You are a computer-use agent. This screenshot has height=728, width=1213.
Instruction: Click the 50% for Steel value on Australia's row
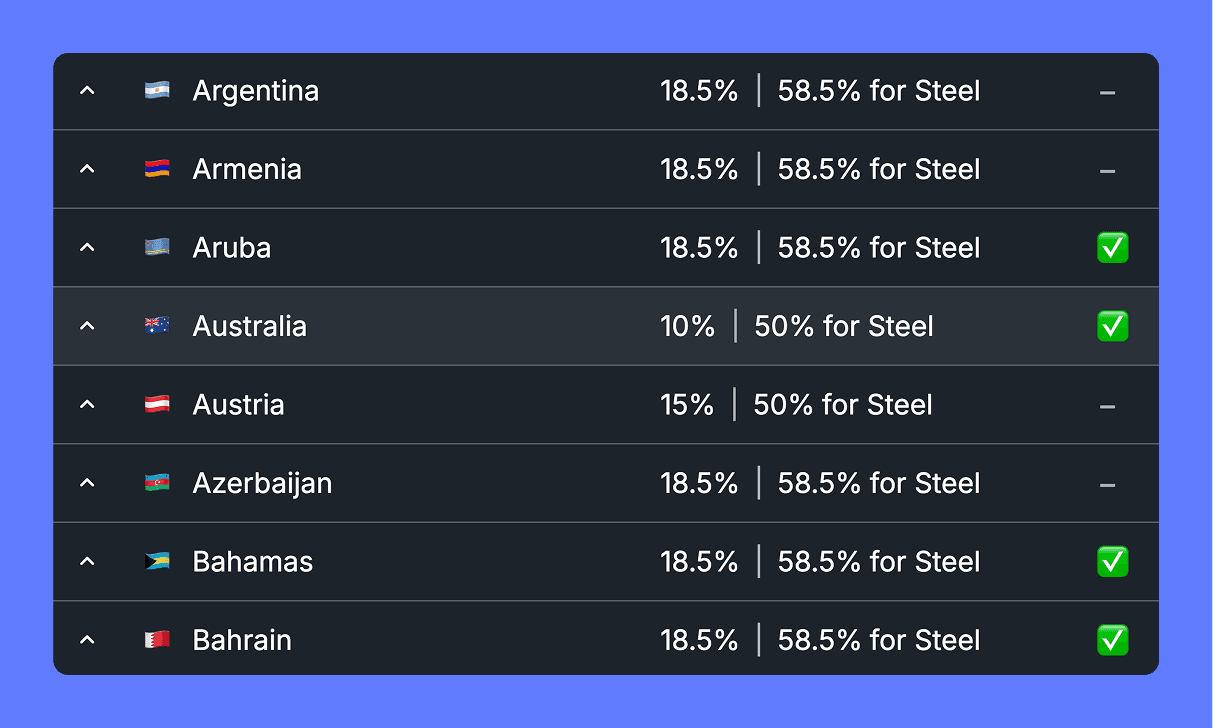(843, 326)
